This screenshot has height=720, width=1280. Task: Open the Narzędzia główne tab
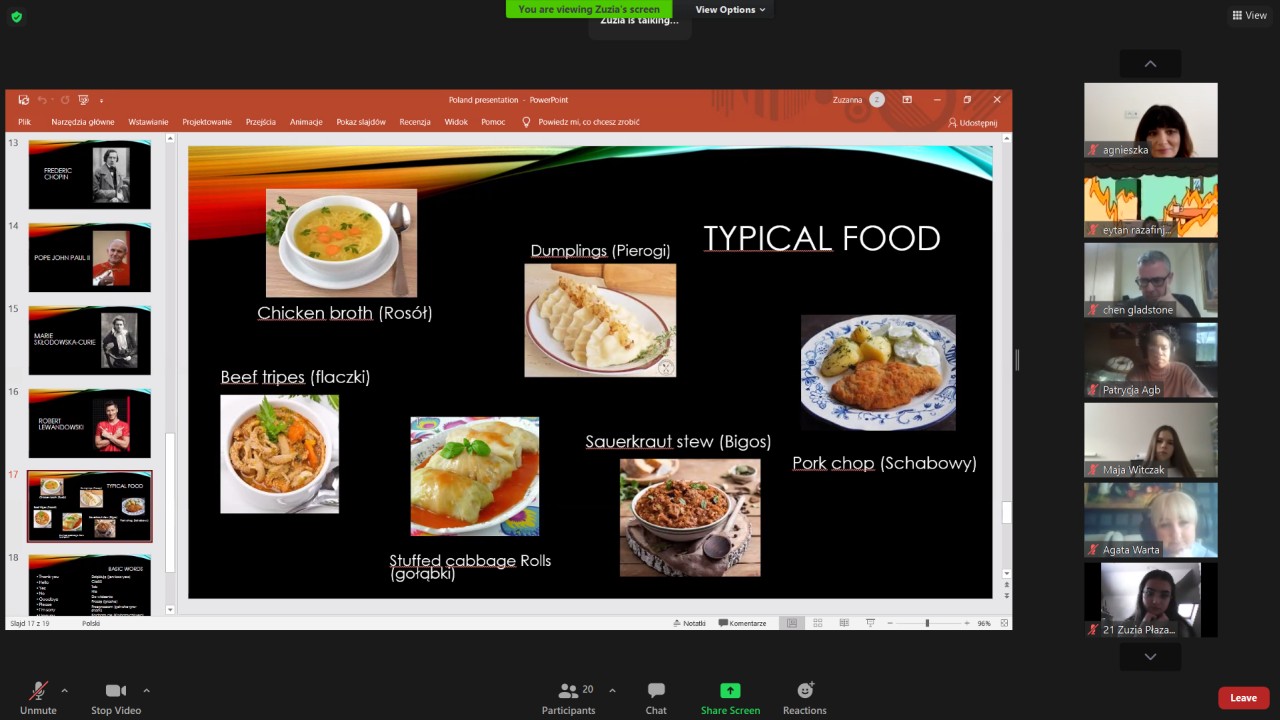click(83, 122)
